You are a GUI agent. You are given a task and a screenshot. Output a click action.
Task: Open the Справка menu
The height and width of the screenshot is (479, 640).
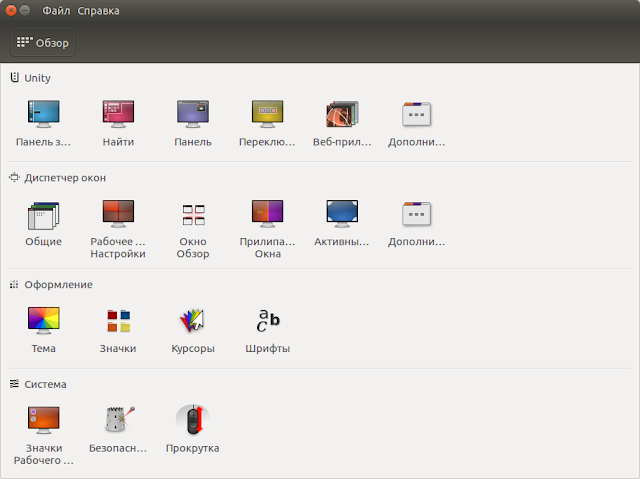98,11
